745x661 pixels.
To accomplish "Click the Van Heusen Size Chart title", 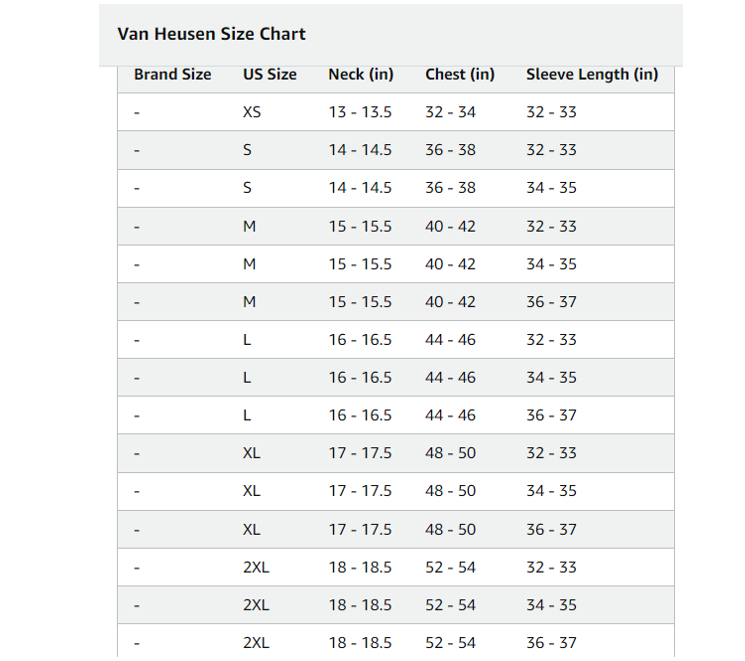I will pyautogui.click(x=211, y=34).
